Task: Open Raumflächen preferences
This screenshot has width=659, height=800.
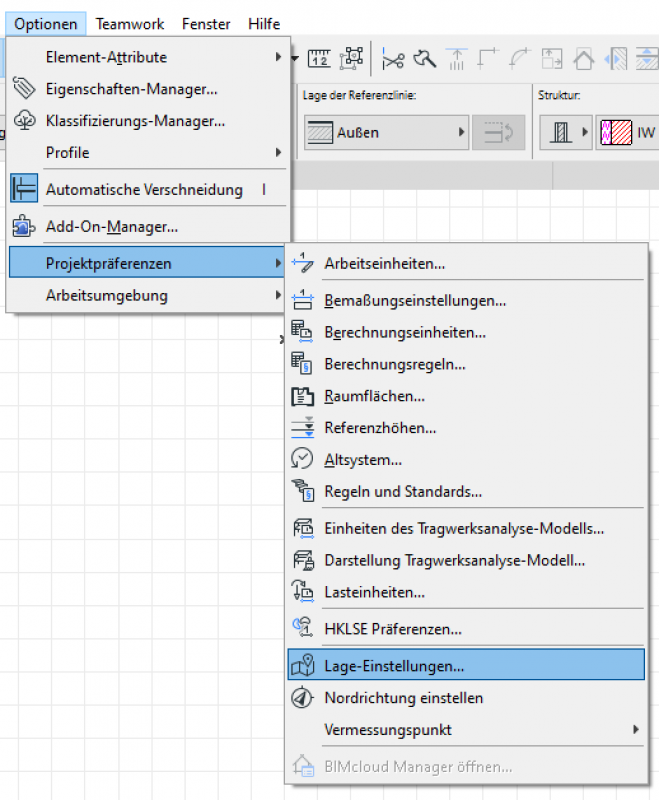Action: tap(374, 396)
